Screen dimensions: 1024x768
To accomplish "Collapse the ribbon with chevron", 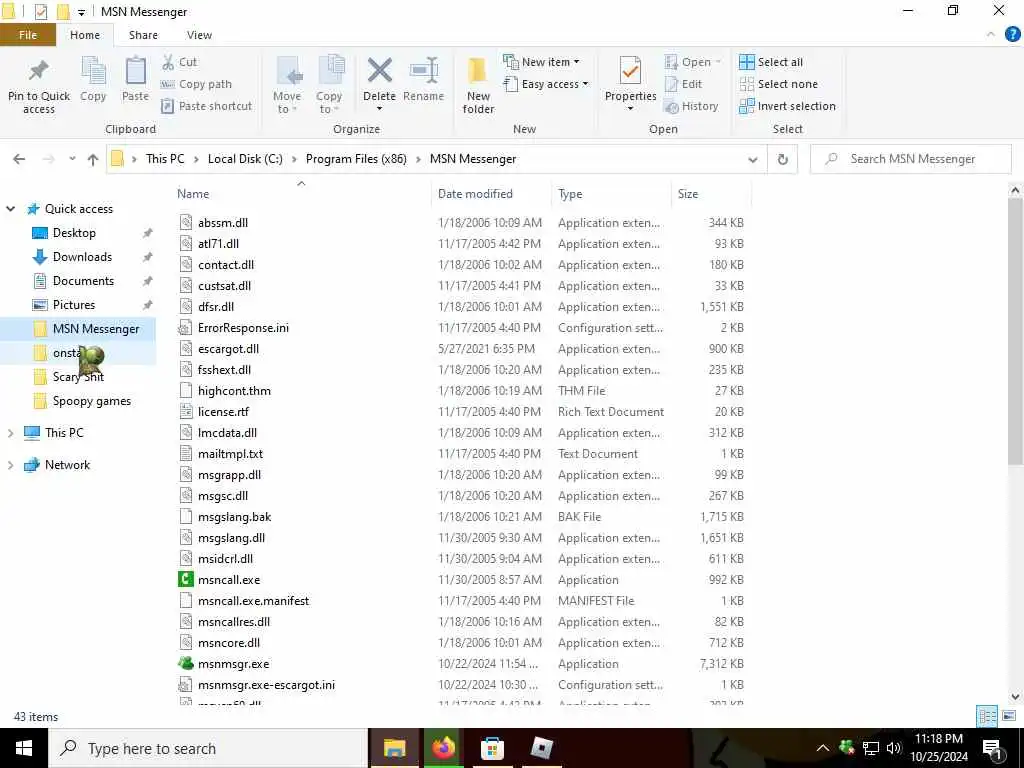I will point(991,35).
